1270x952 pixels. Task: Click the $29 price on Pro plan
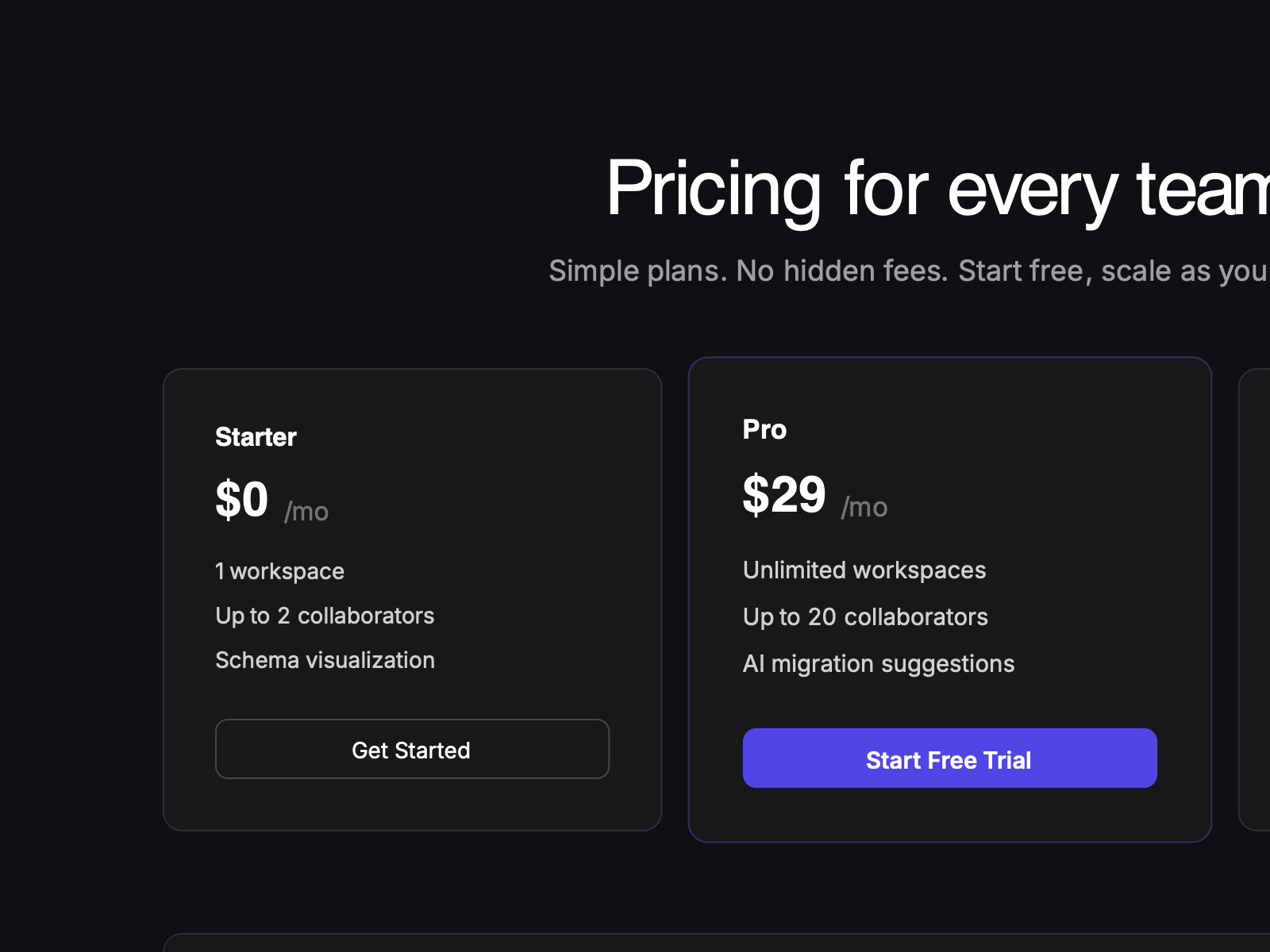[784, 495]
